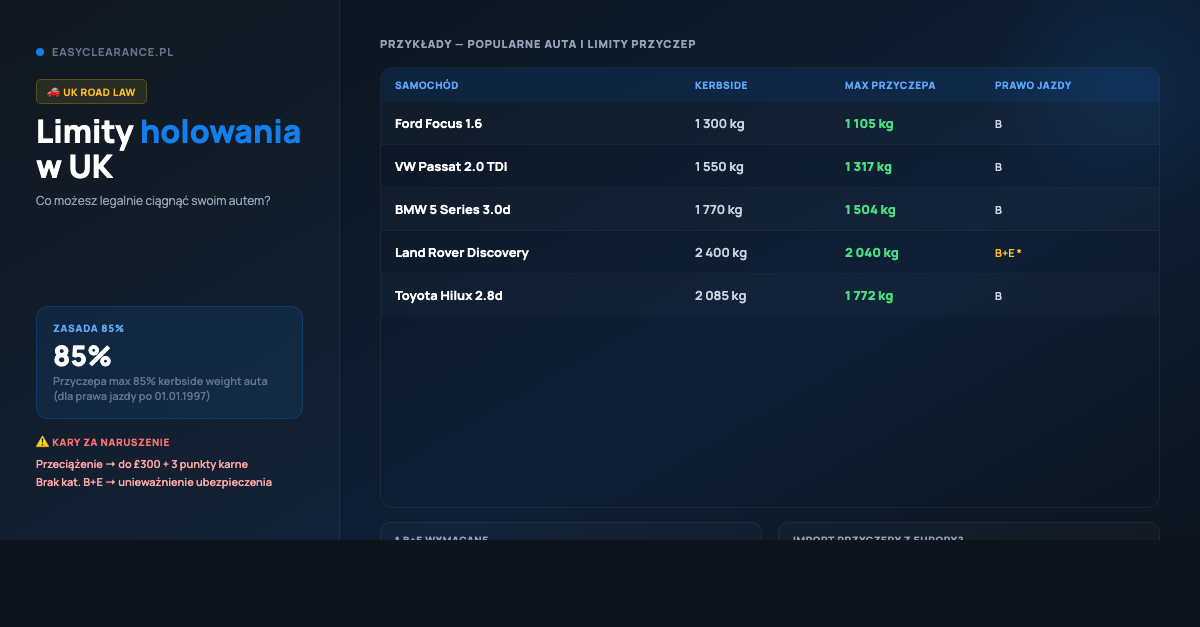
Task: Click the subtitle 'Co możesz legalnie ciągnąć swoim autem?'
Action: [153, 201]
